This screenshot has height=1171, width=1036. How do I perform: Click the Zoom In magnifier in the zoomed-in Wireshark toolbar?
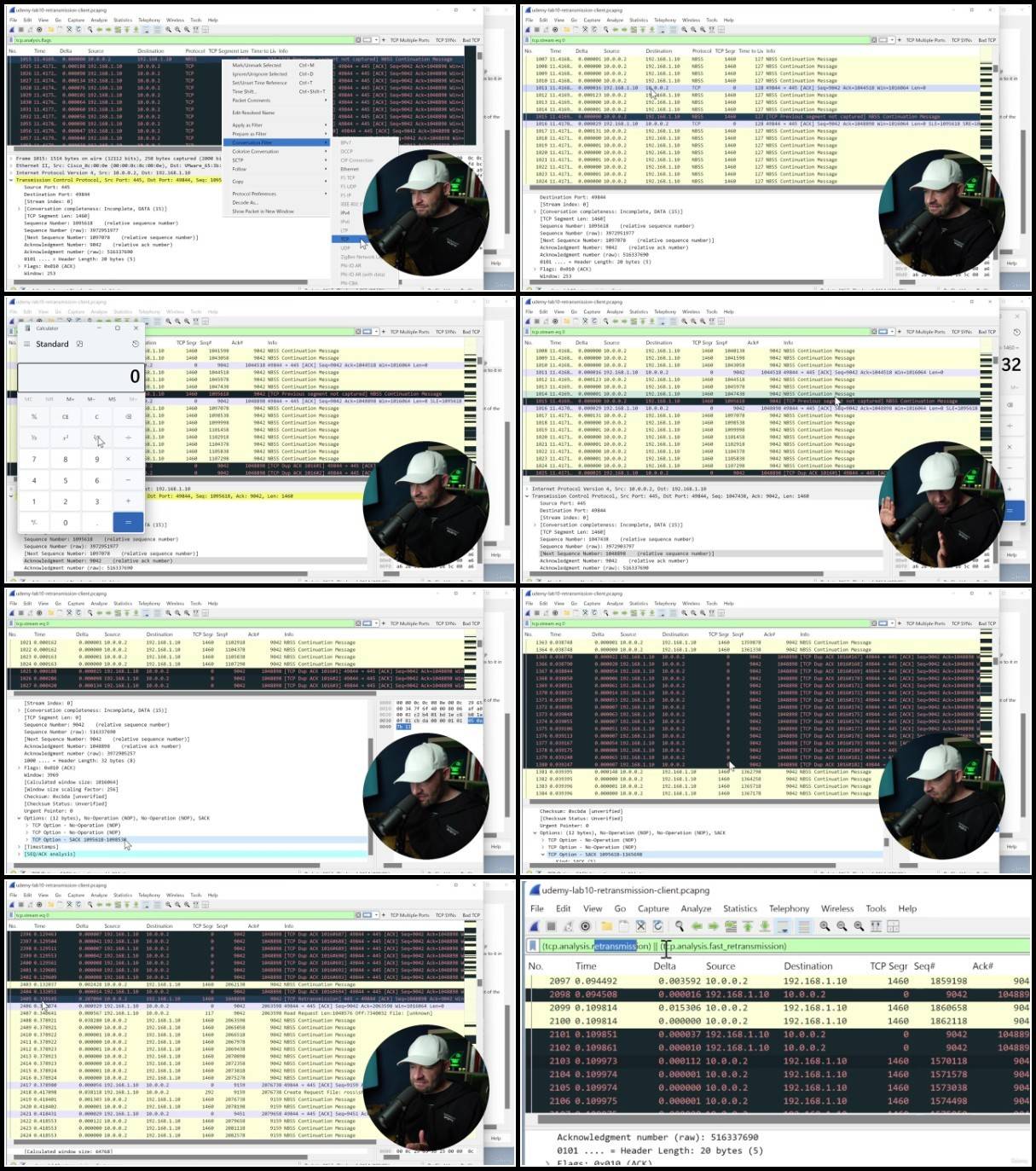825,926
